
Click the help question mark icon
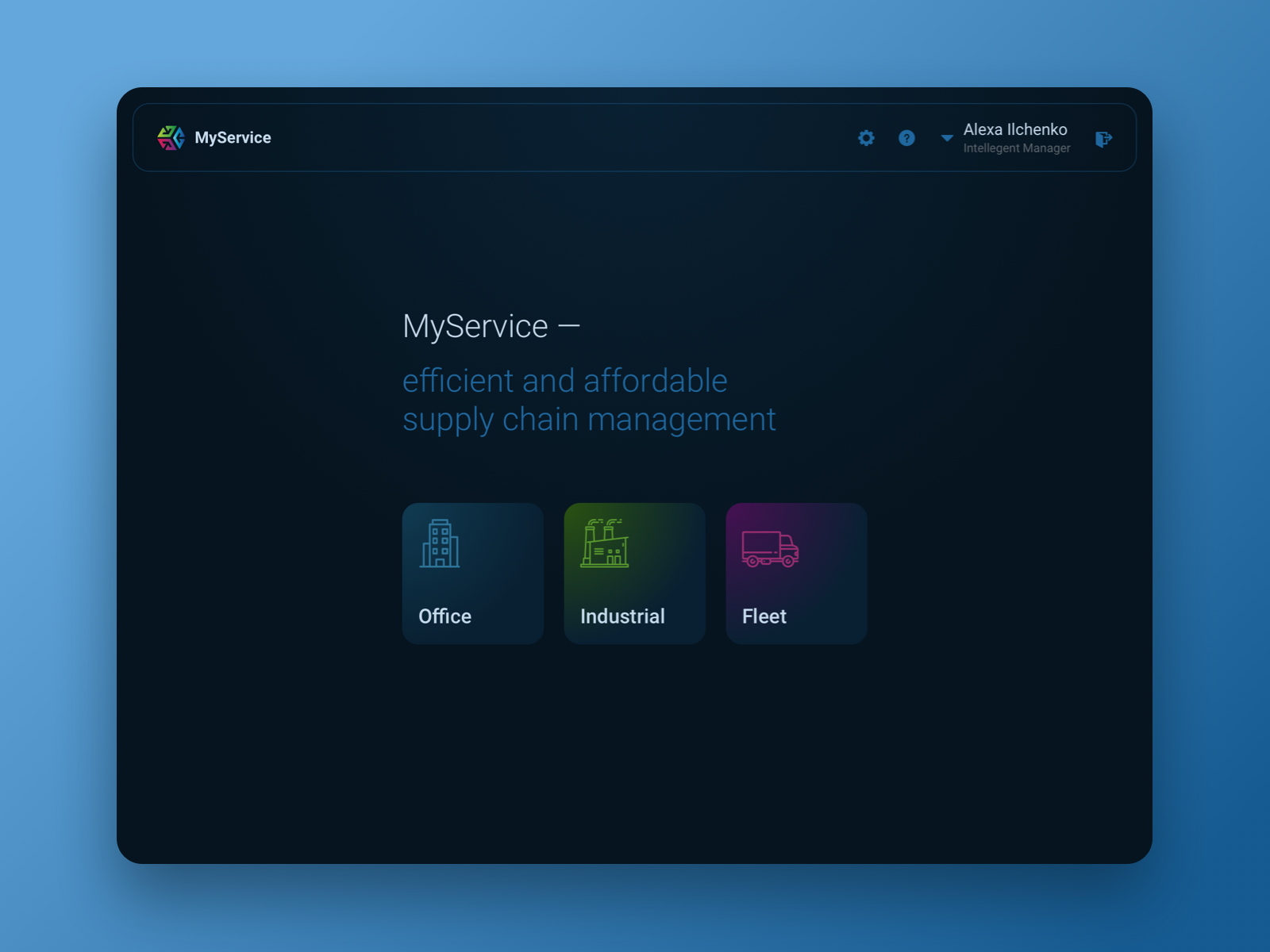pyautogui.click(x=906, y=138)
